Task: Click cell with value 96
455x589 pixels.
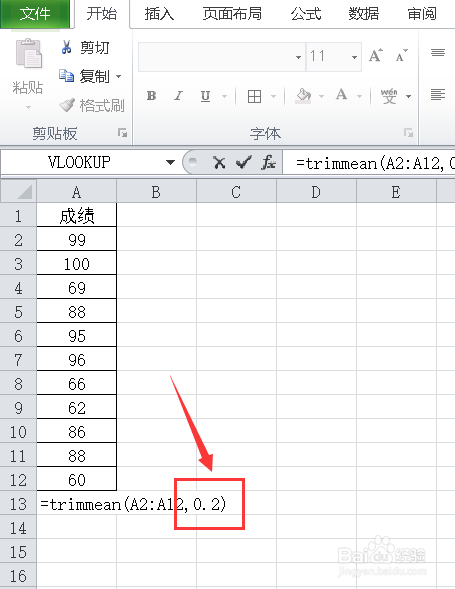Action: (77, 360)
